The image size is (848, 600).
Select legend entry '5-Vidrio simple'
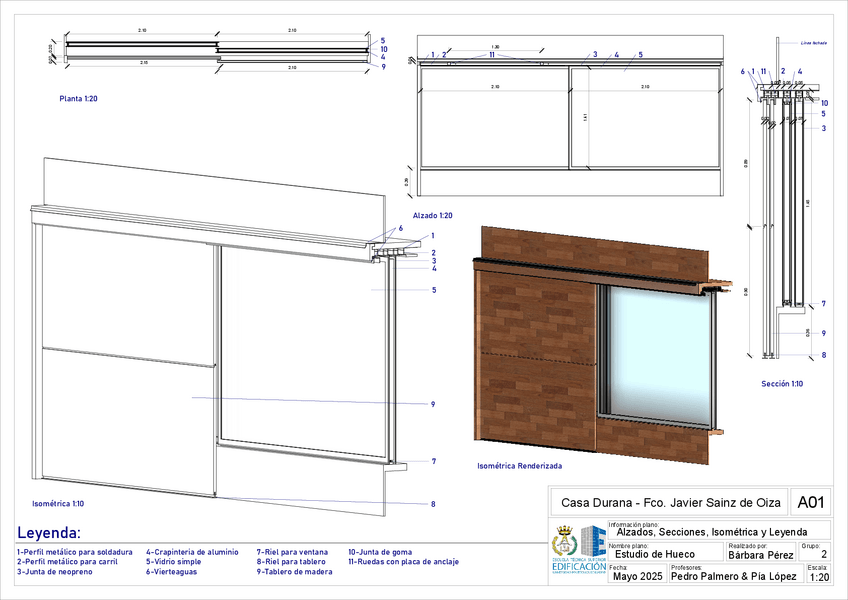(173, 562)
